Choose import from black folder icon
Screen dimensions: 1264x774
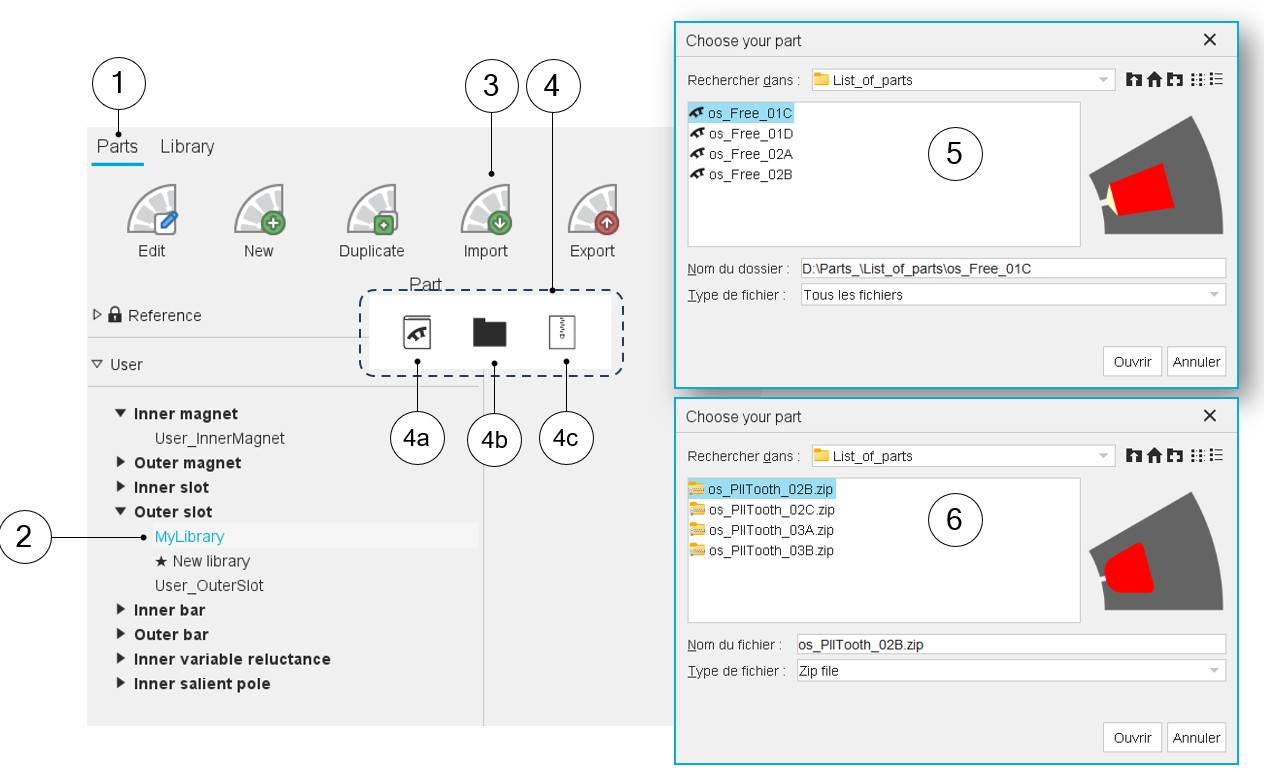tap(490, 332)
